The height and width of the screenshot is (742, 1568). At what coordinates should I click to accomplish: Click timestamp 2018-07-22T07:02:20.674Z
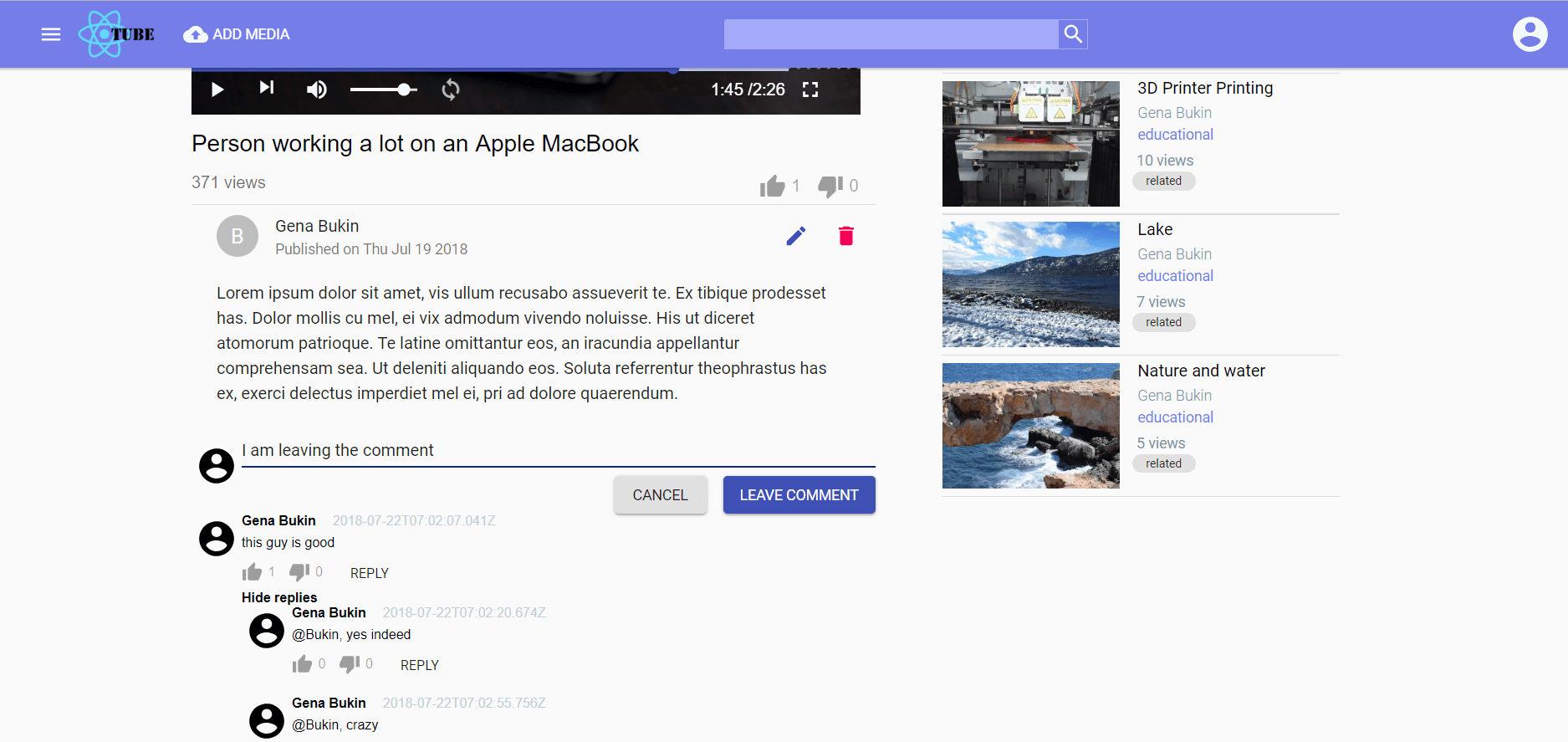pos(464,612)
